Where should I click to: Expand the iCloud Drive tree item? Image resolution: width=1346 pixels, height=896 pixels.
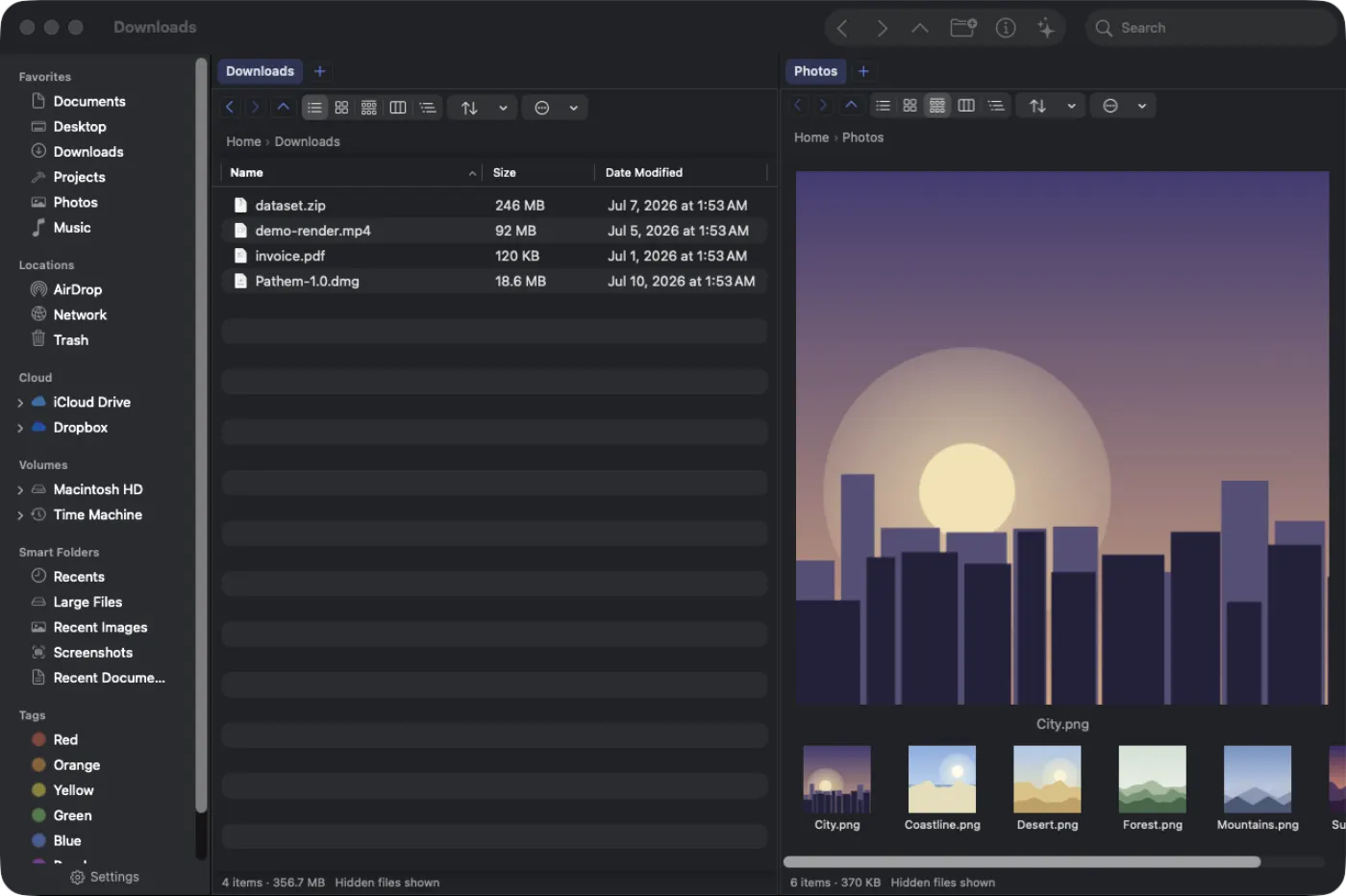point(20,403)
